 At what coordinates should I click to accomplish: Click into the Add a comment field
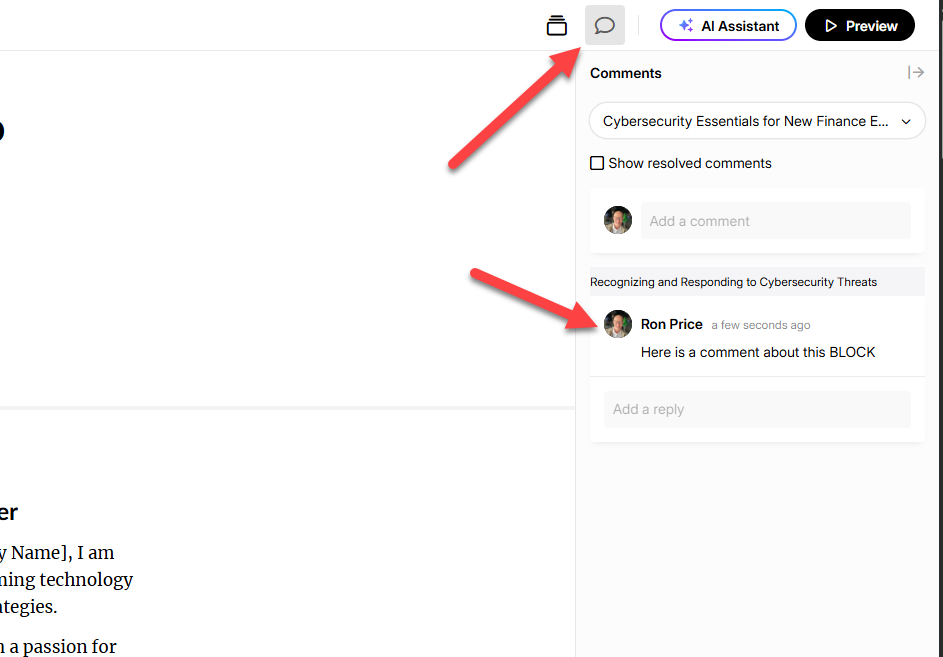(775, 221)
